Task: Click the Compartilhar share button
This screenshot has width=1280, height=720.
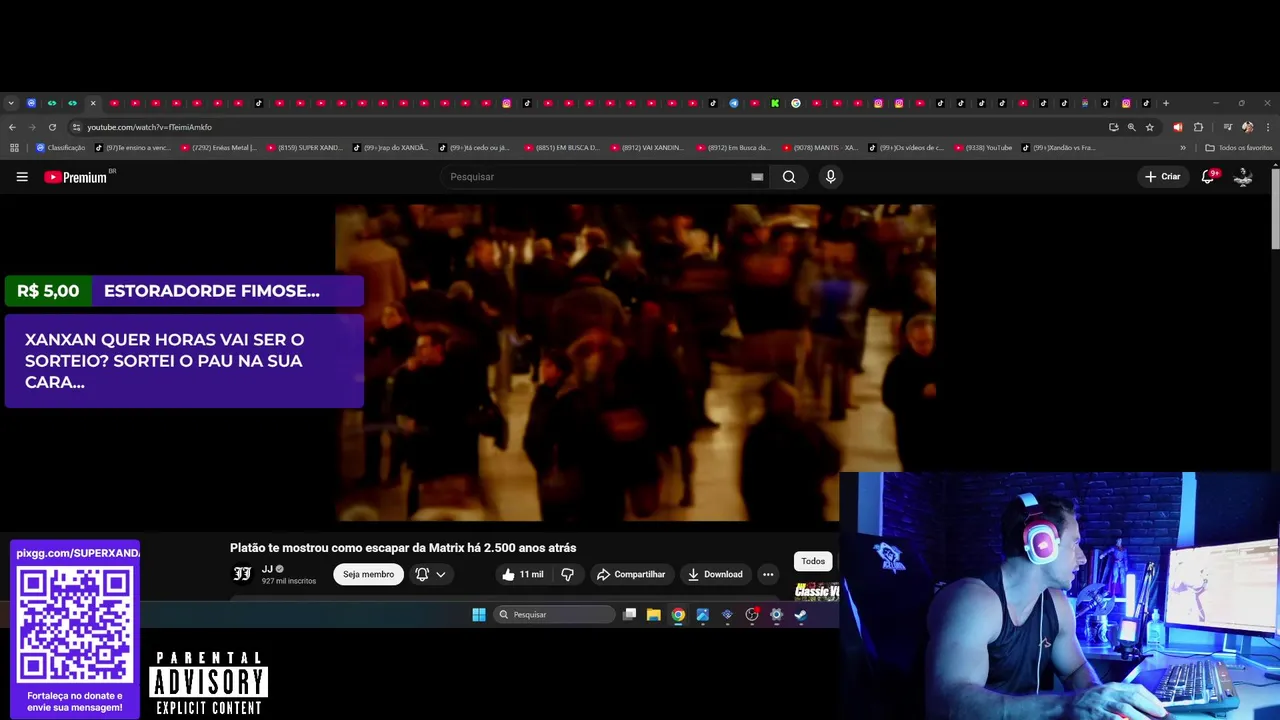Action: pos(630,574)
